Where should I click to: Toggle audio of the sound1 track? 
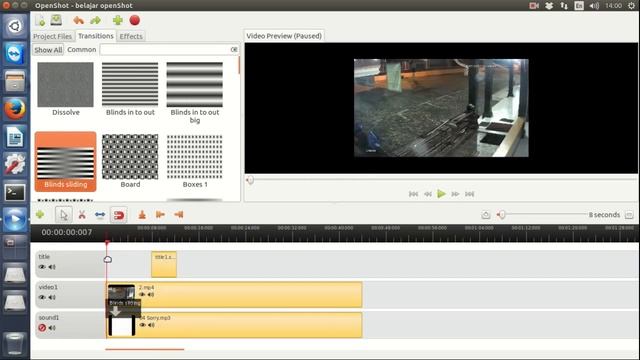click(52, 327)
